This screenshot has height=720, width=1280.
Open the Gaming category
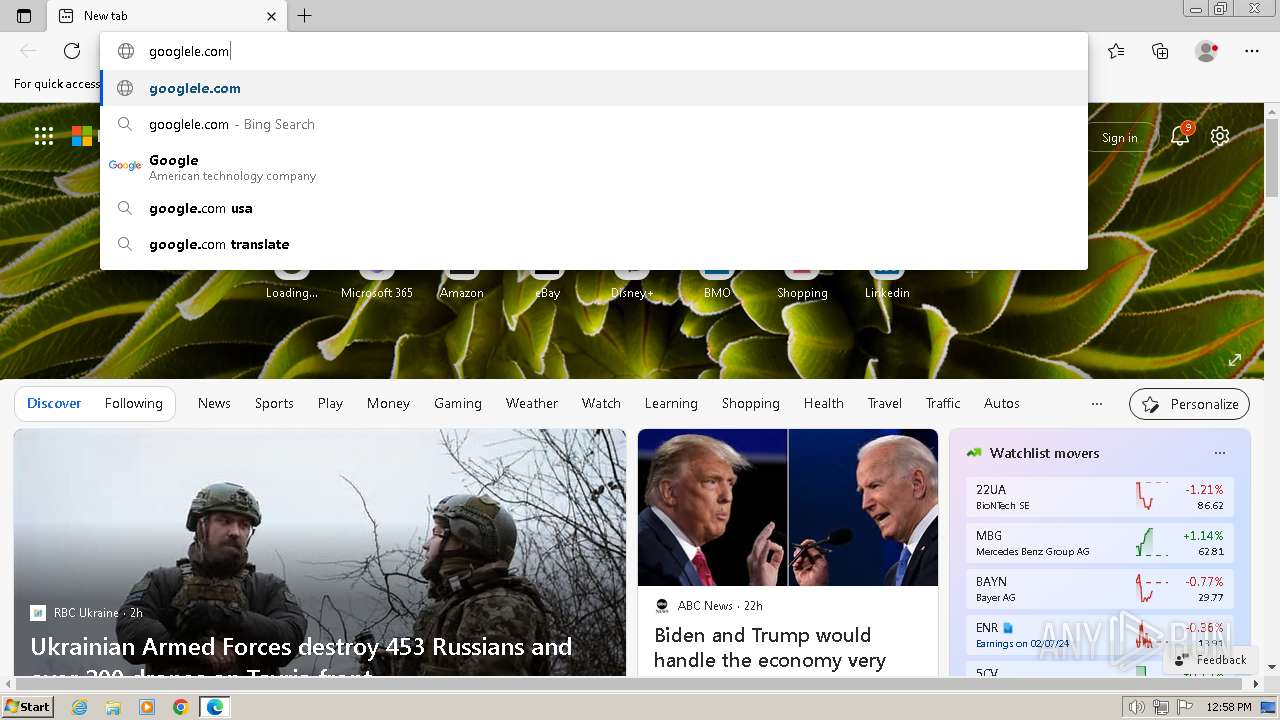[x=458, y=403]
